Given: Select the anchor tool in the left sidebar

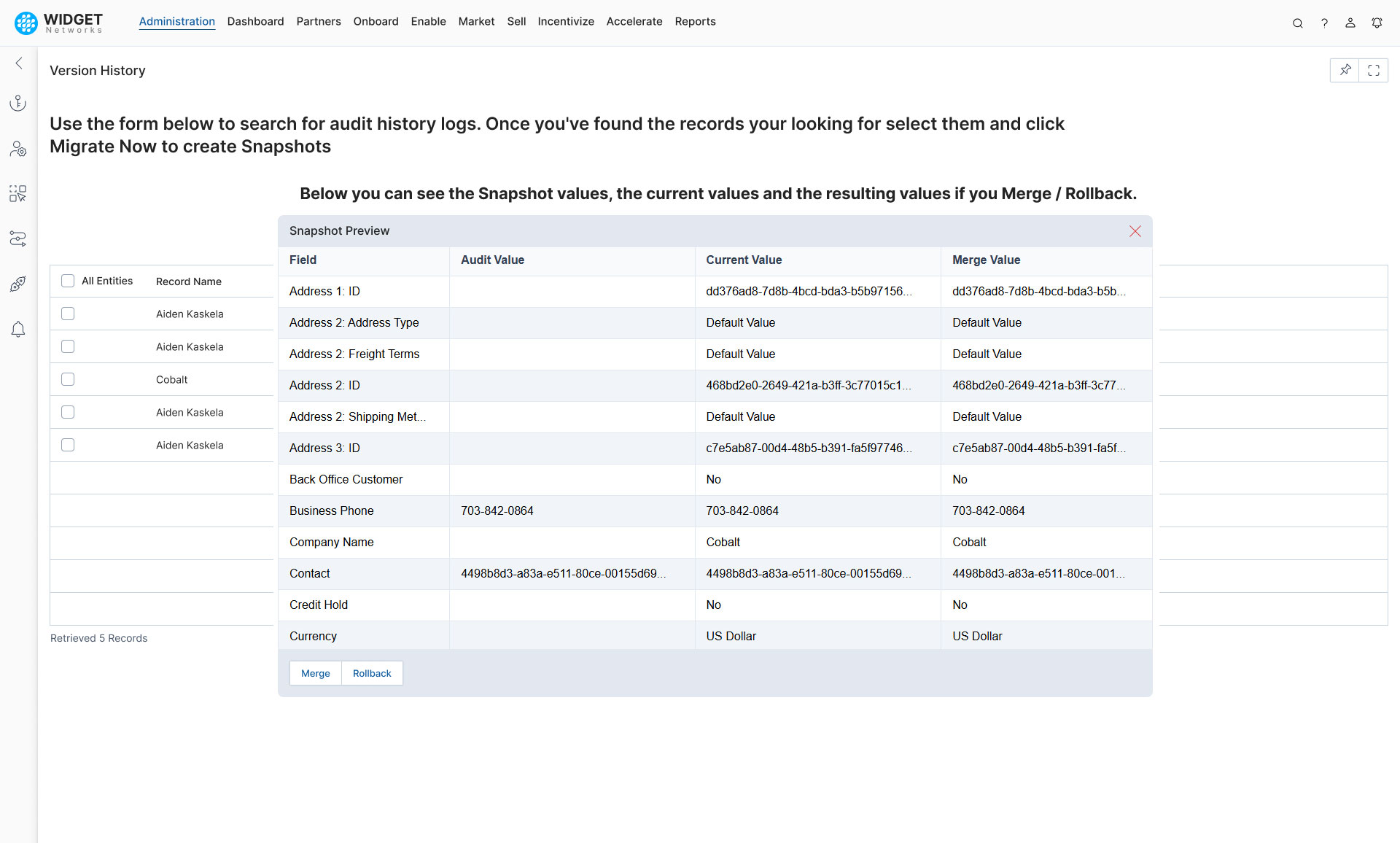Looking at the screenshot, I should (x=17, y=102).
